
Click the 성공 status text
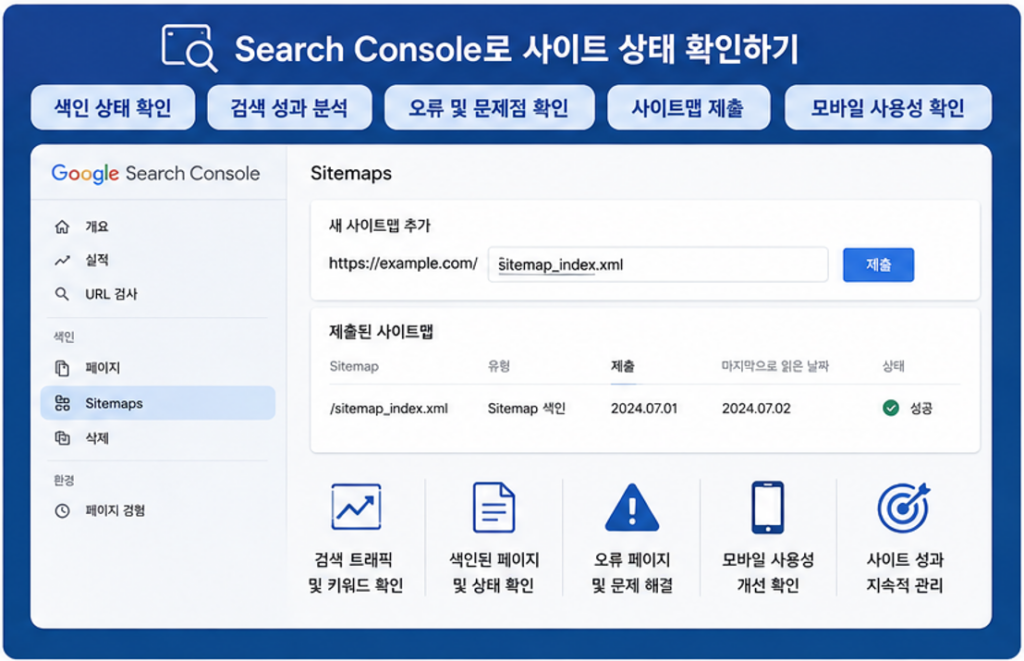point(921,409)
